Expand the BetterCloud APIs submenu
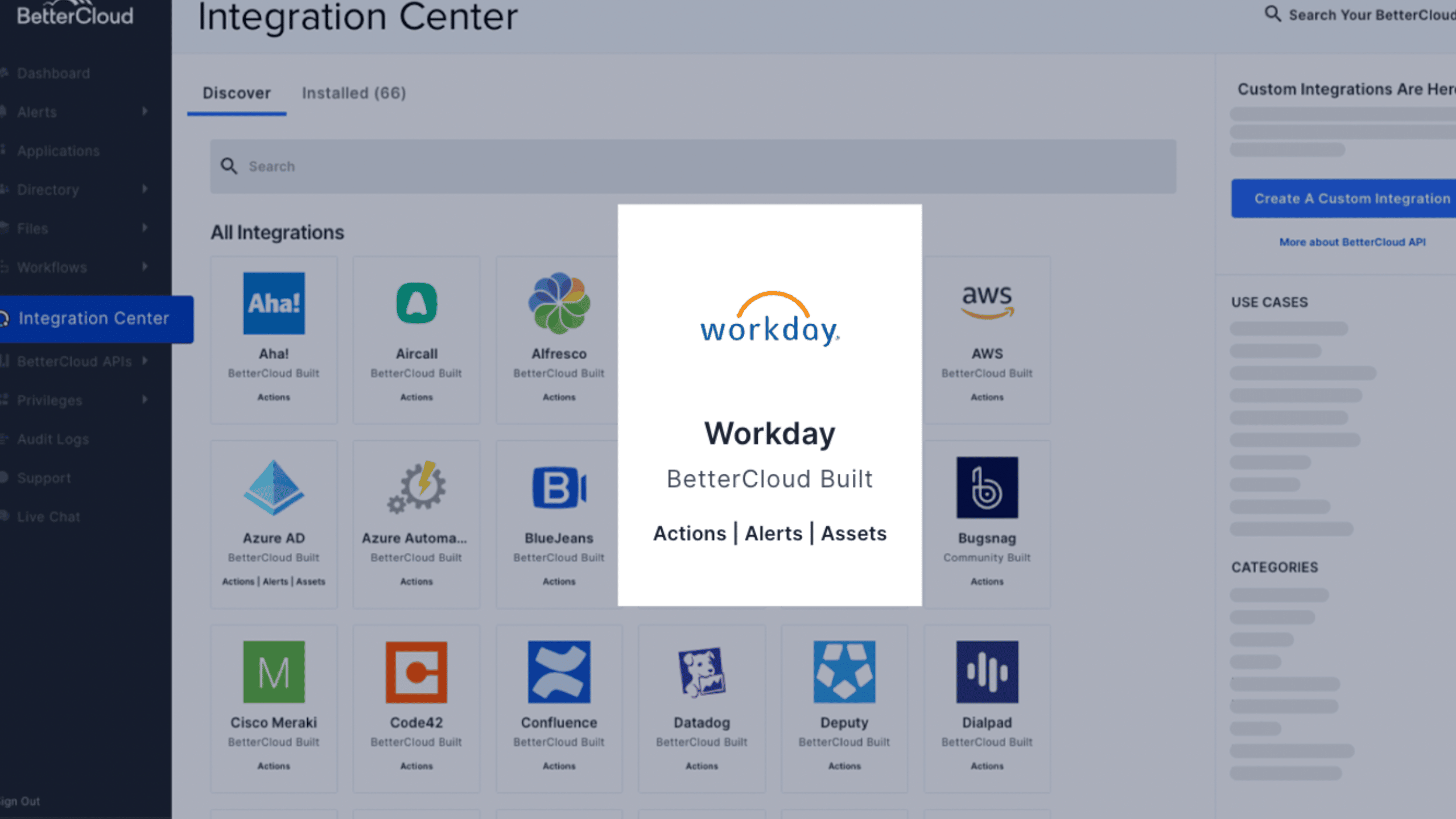 (x=145, y=361)
